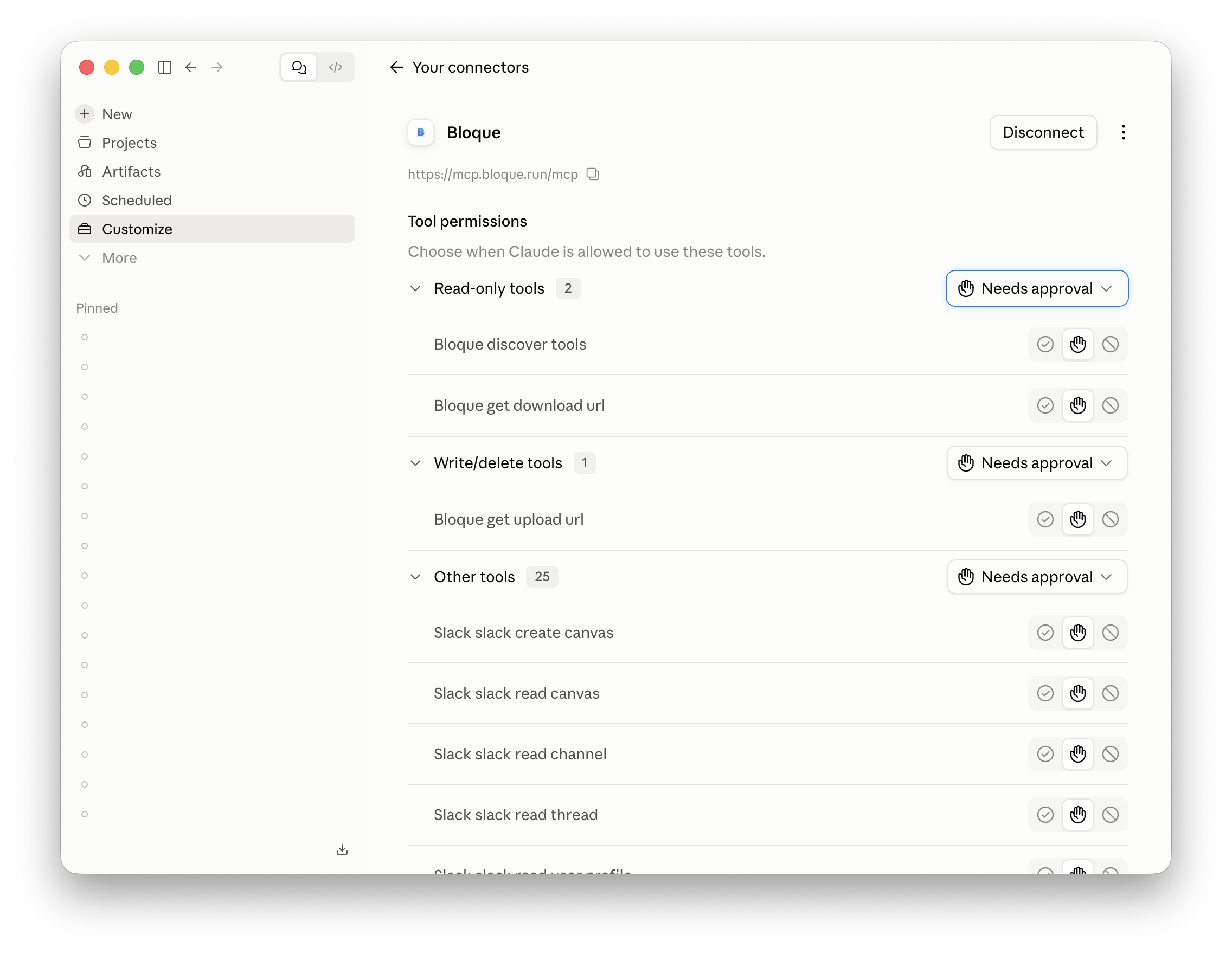
Task: Expand the More sidebar item
Action: 212,257
